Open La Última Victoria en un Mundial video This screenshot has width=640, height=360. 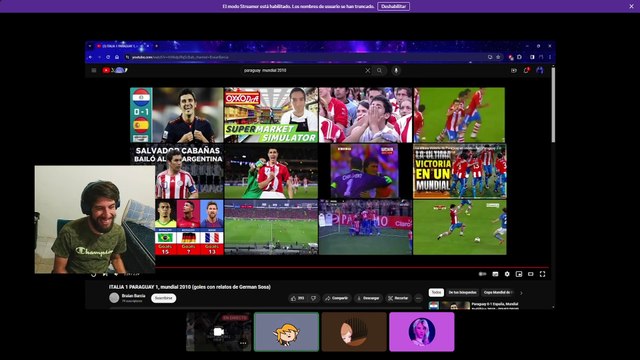pos(460,171)
